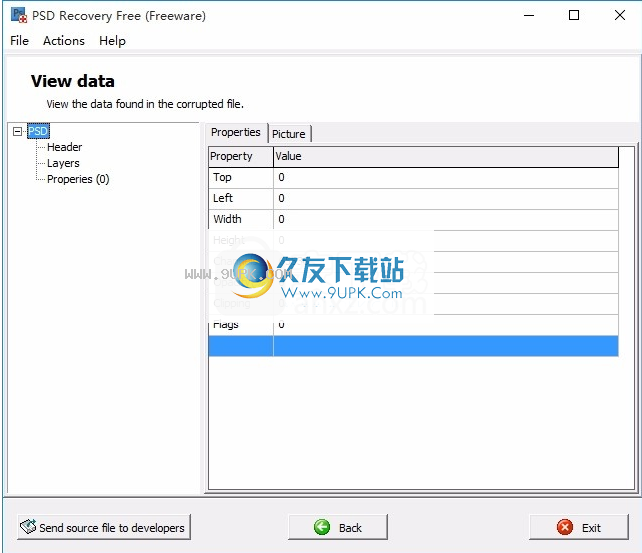Select the Properies (0) tree item
Screen dimensions: 642x553
click(x=78, y=179)
